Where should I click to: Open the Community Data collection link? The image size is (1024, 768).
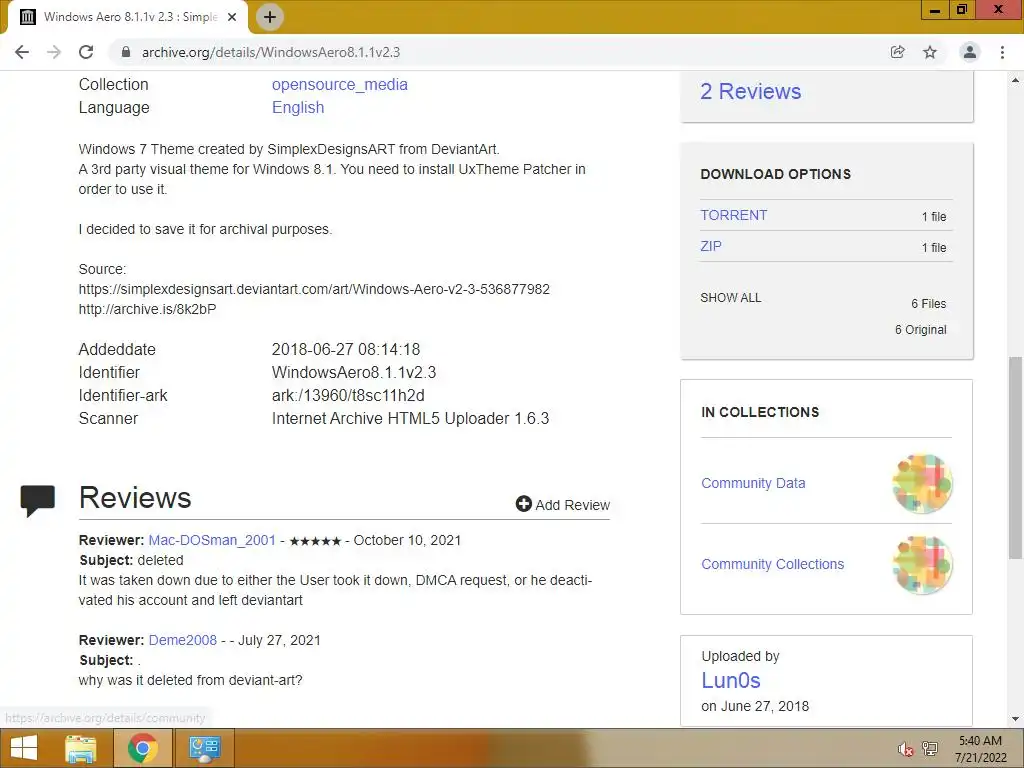(x=753, y=483)
